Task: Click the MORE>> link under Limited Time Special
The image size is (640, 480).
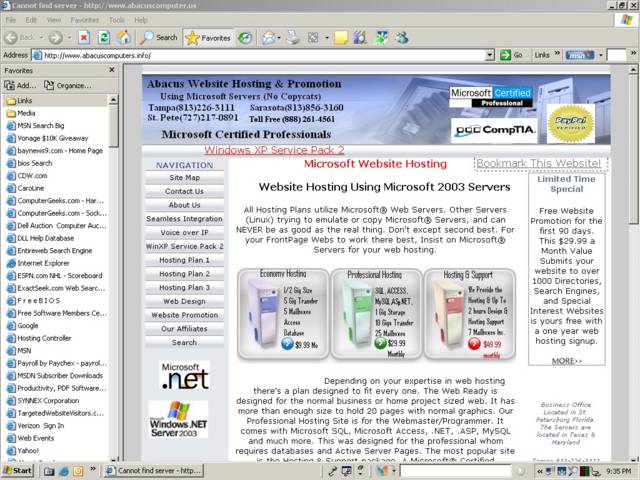Action: (x=567, y=361)
